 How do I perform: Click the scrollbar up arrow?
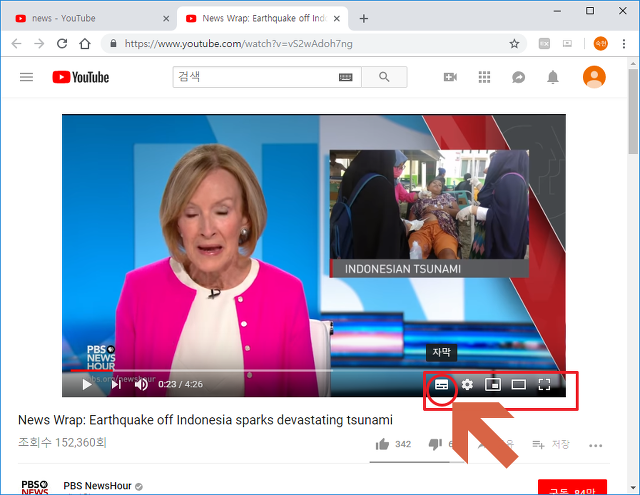(x=633, y=64)
